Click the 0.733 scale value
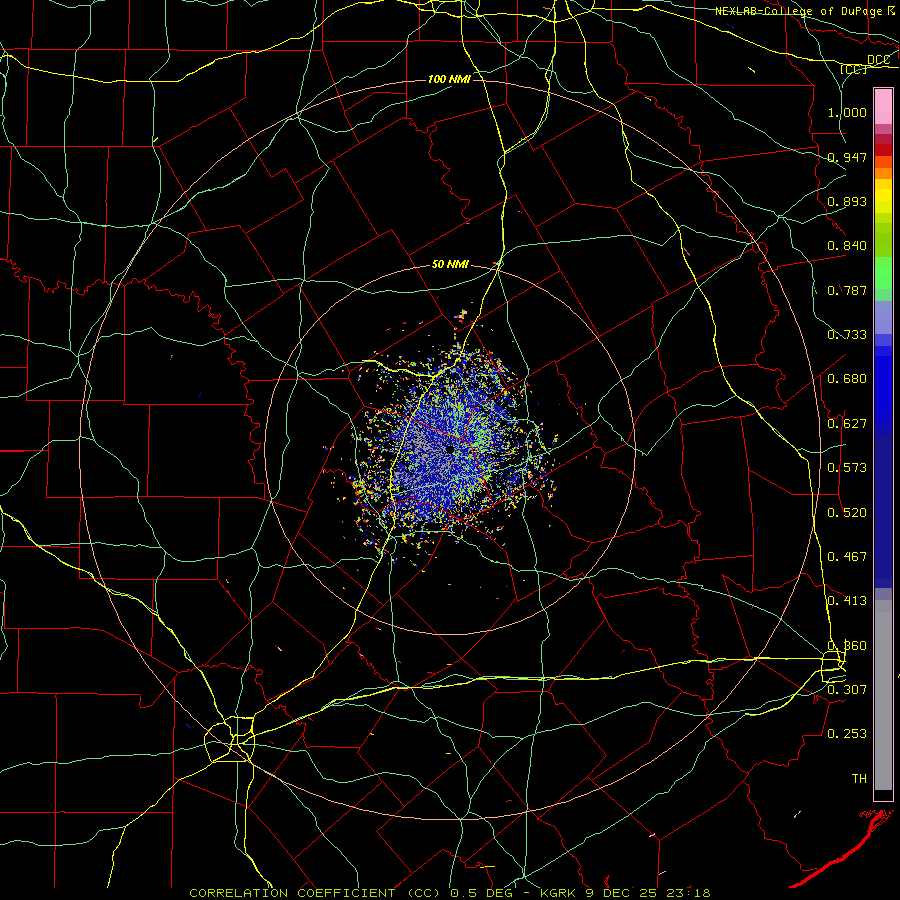 pos(847,335)
